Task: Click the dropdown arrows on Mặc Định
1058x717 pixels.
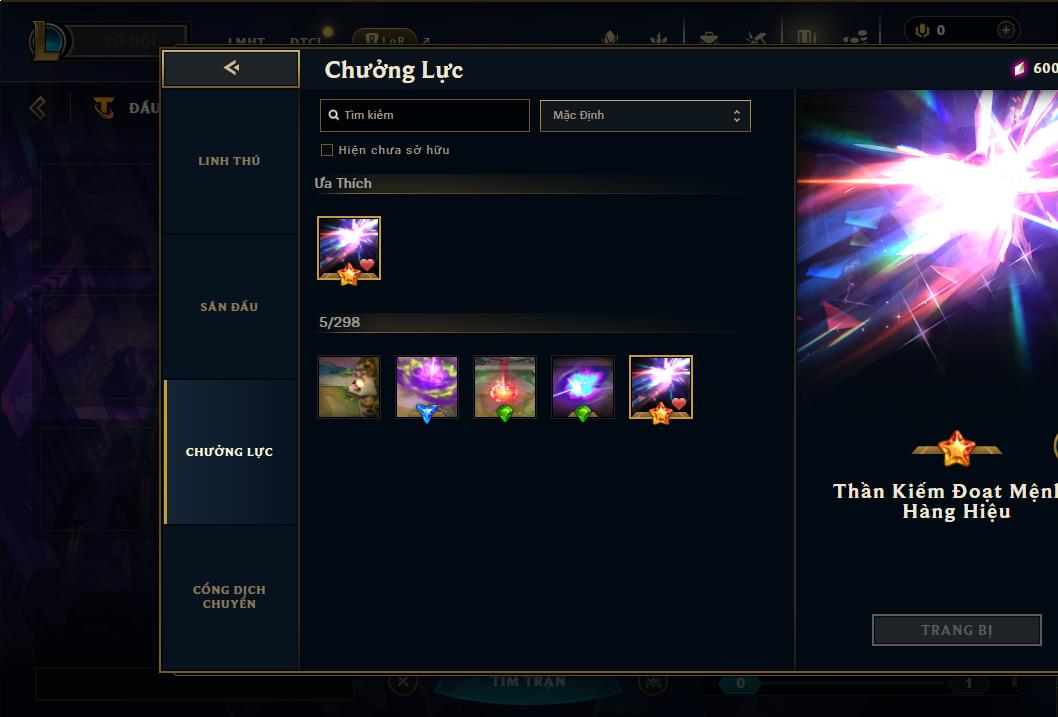Action: [x=737, y=116]
